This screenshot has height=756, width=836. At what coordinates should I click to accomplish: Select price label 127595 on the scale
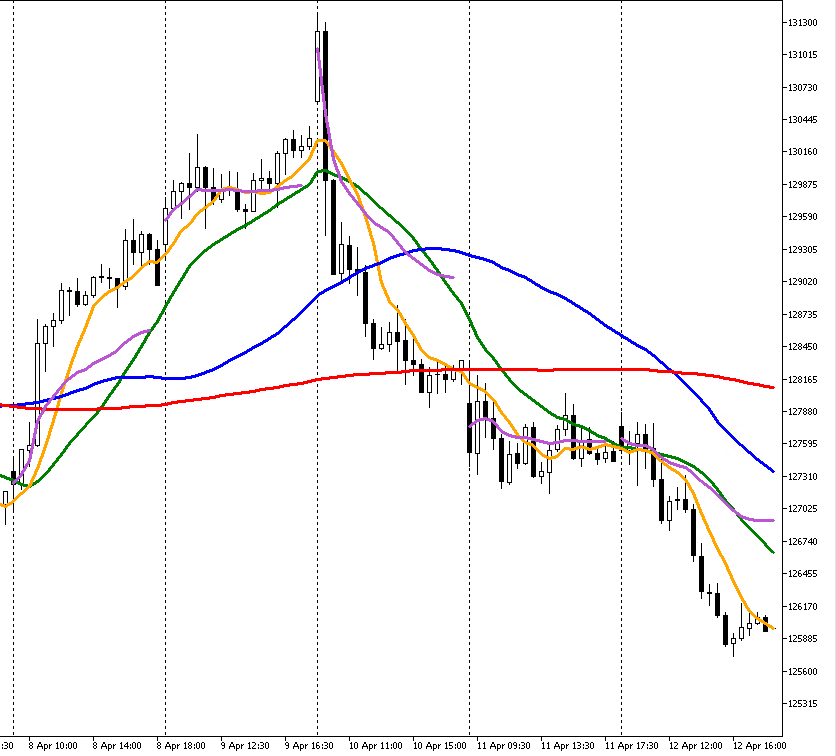(x=802, y=444)
